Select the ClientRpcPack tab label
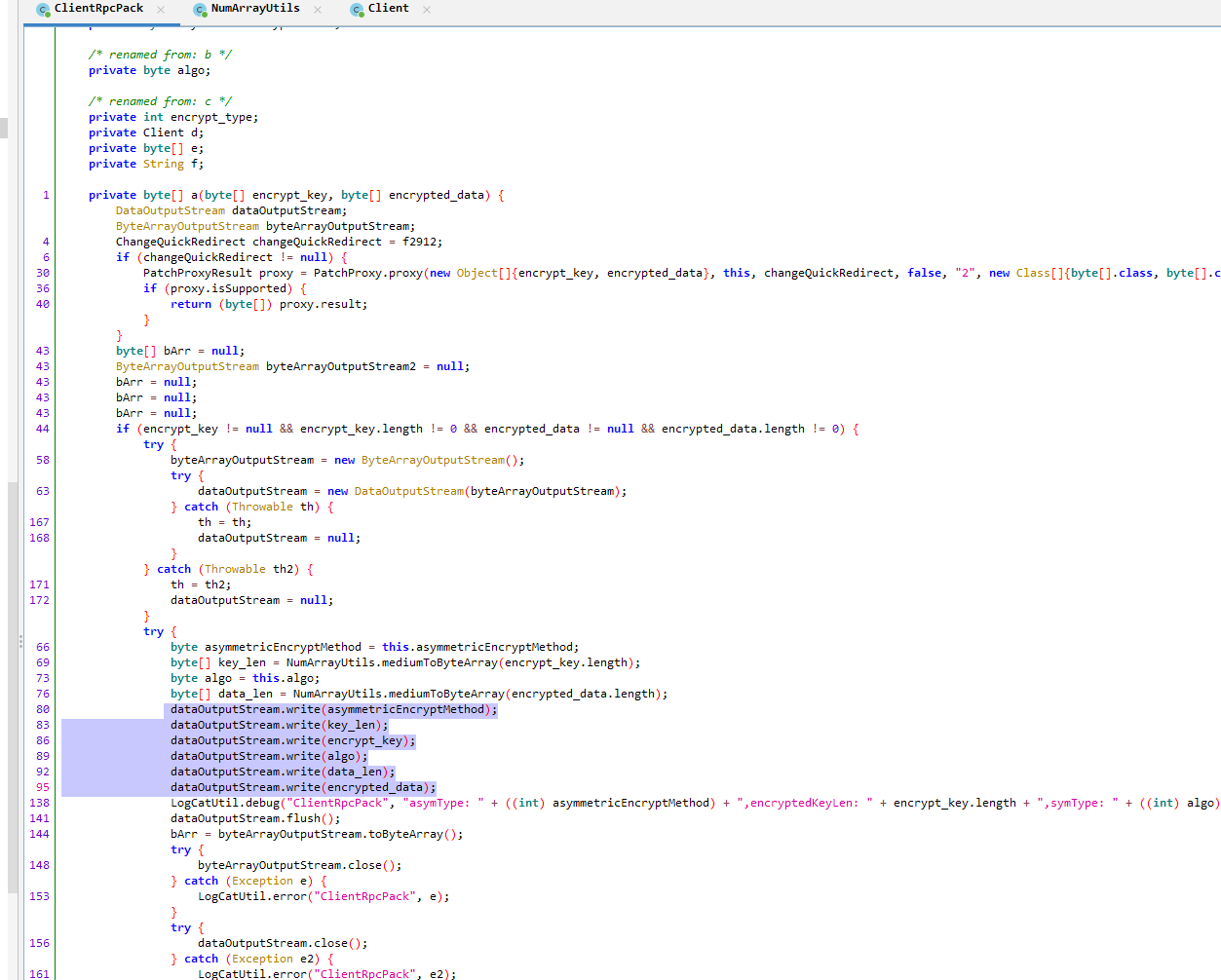Image resolution: width=1221 pixels, height=980 pixels. [98, 9]
